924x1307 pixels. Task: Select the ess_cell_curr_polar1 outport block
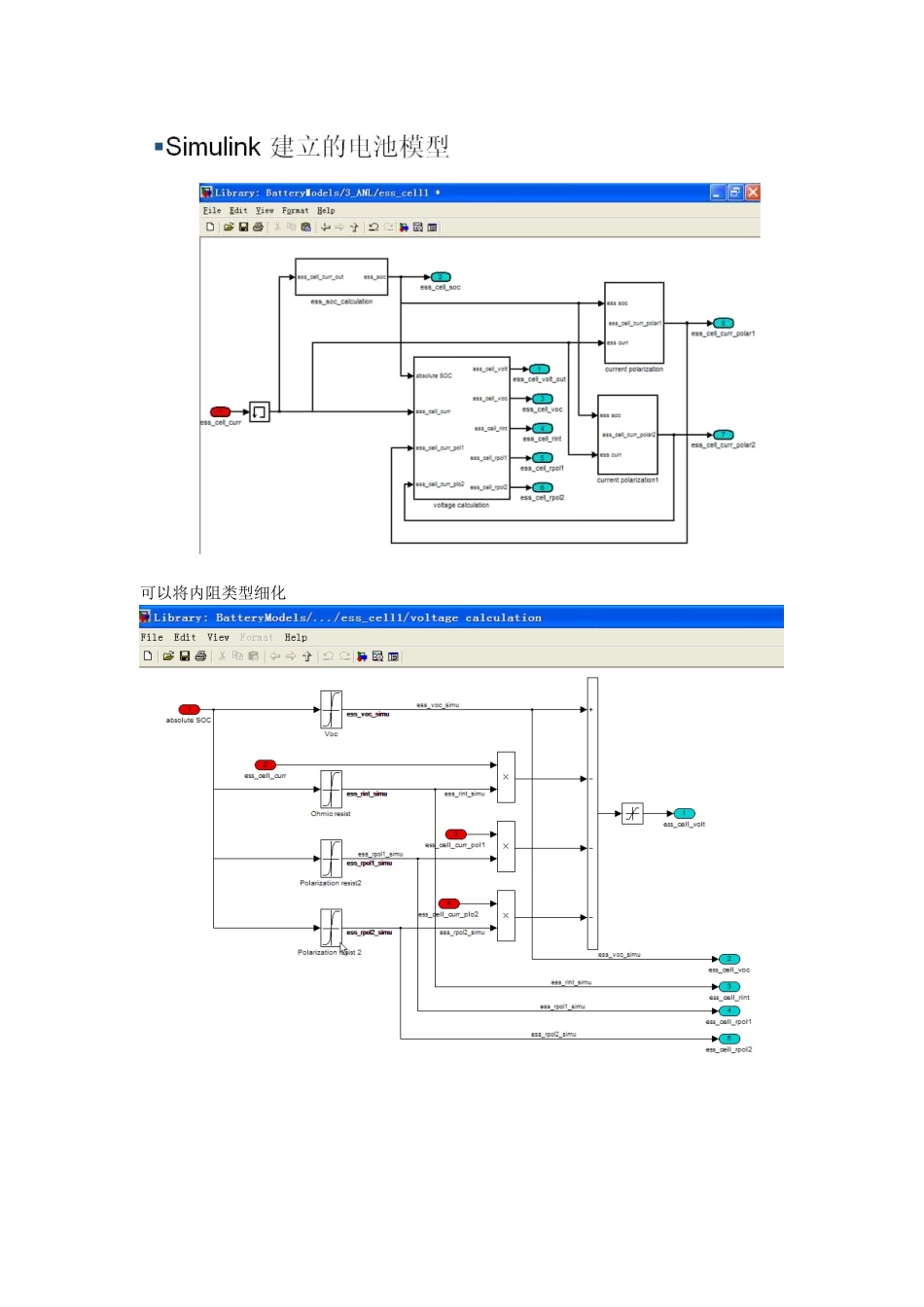pyautogui.click(x=723, y=323)
